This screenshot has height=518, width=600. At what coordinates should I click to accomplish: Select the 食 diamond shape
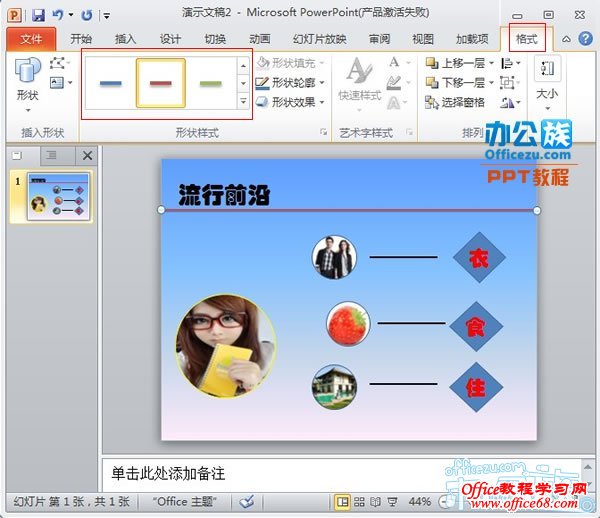476,326
